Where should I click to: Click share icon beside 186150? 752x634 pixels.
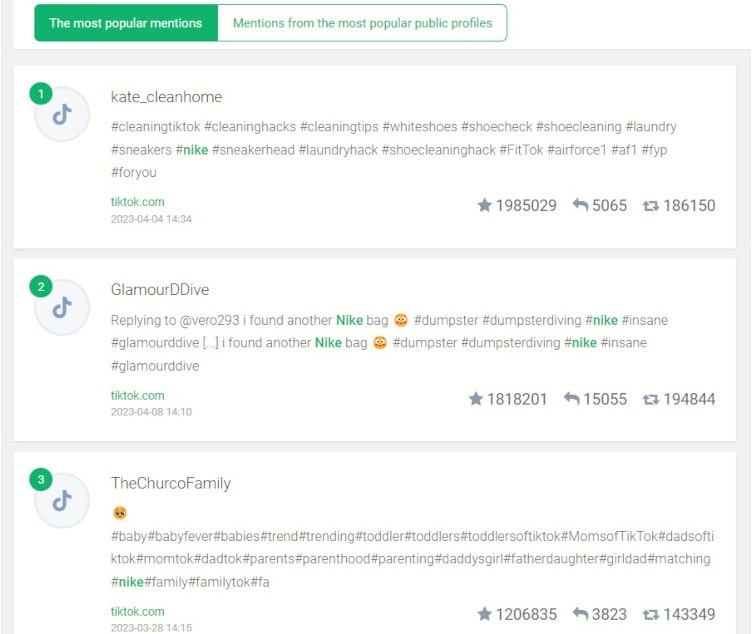pyautogui.click(x=651, y=206)
